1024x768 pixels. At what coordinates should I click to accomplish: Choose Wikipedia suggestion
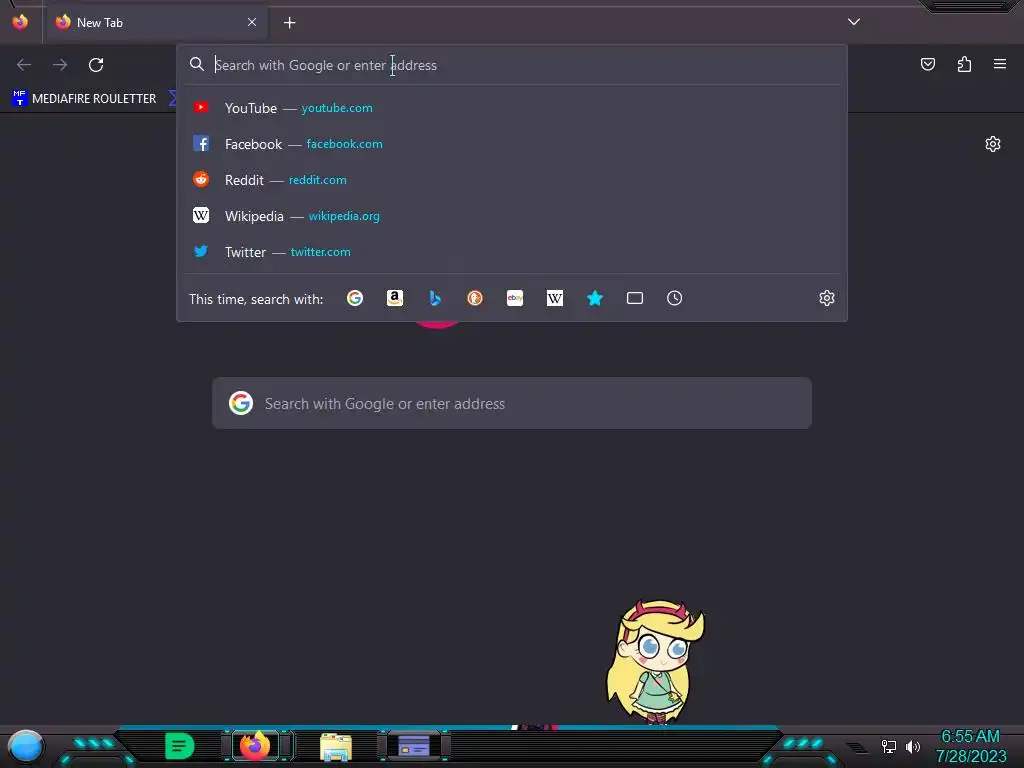click(x=512, y=216)
